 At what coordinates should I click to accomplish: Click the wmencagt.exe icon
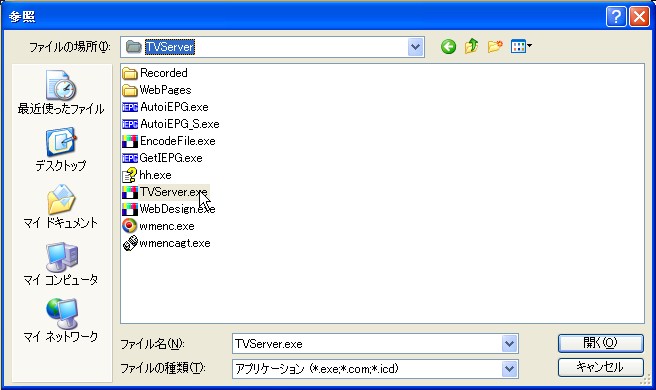(x=130, y=243)
